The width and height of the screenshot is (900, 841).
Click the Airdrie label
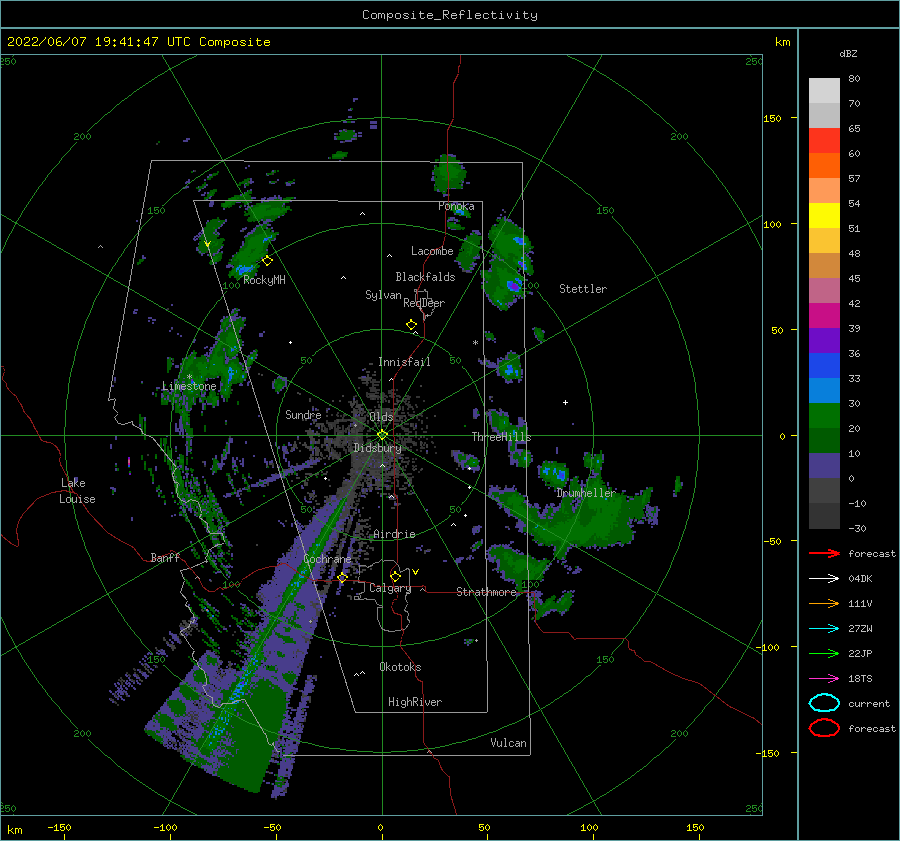click(x=394, y=534)
